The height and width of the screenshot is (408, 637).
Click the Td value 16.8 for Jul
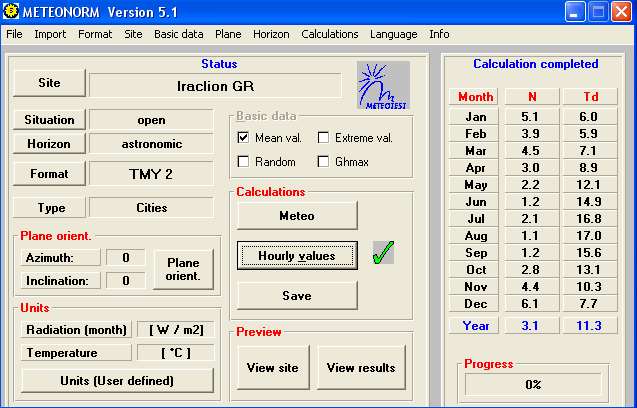590,219
